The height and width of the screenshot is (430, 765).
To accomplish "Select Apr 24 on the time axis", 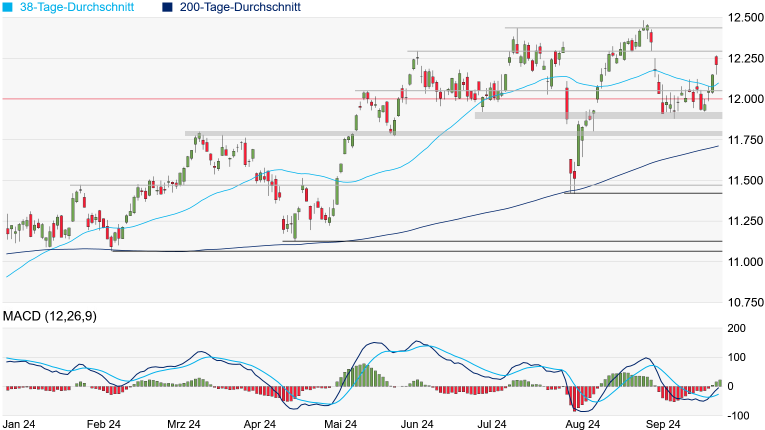I will coord(259,423).
